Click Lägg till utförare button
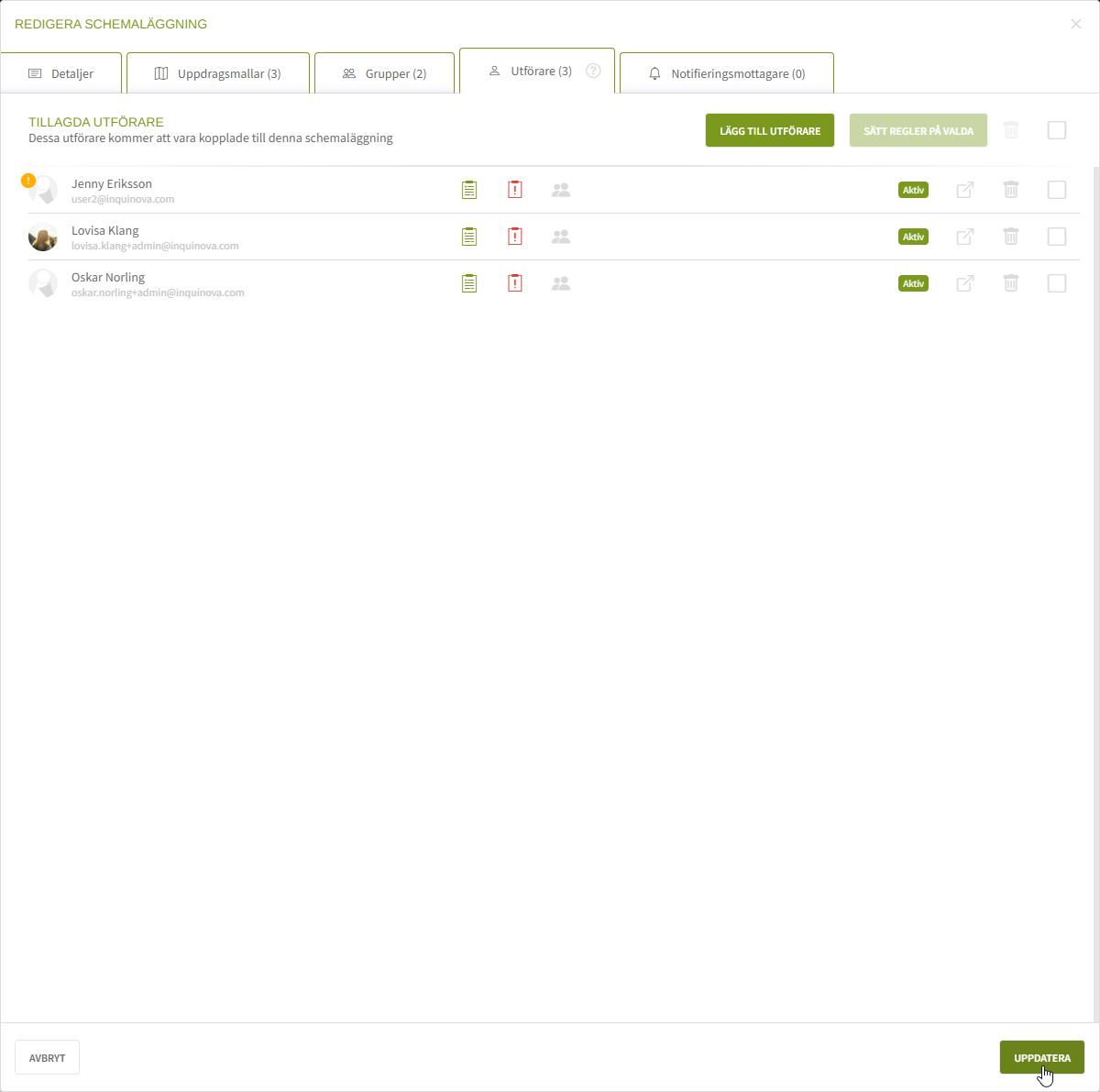 (x=770, y=130)
